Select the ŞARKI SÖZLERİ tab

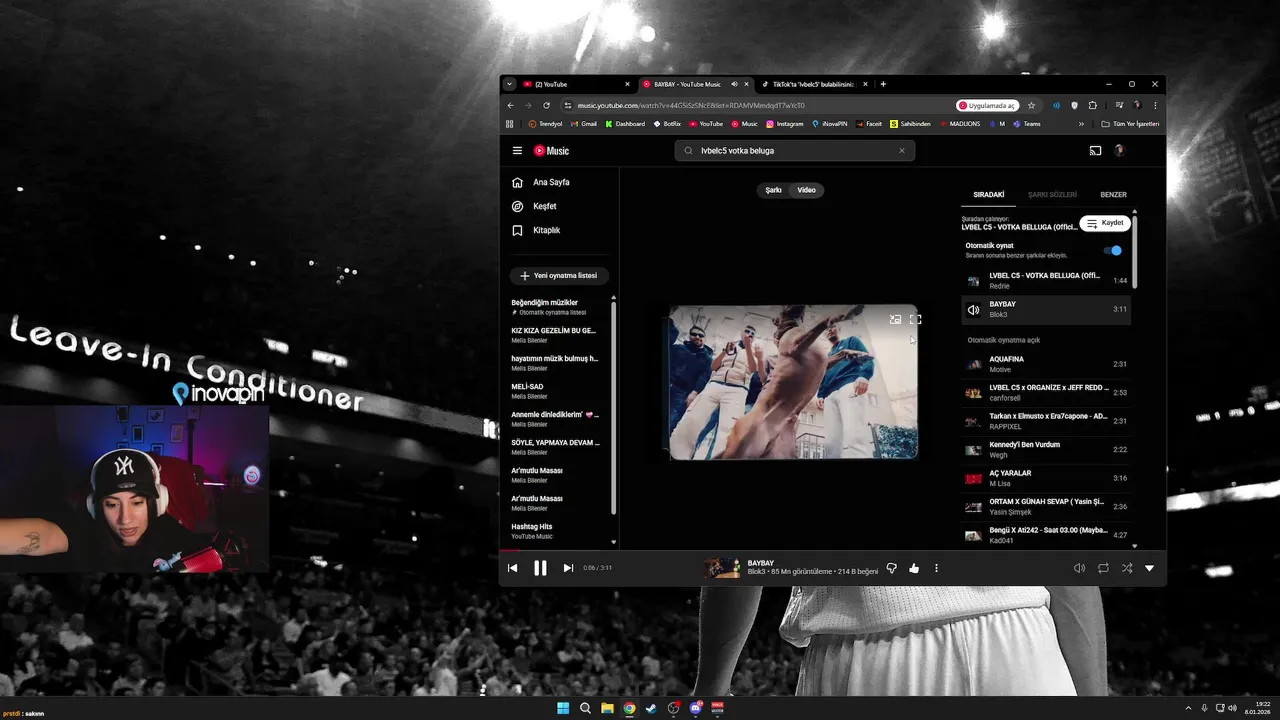pos(1053,195)
